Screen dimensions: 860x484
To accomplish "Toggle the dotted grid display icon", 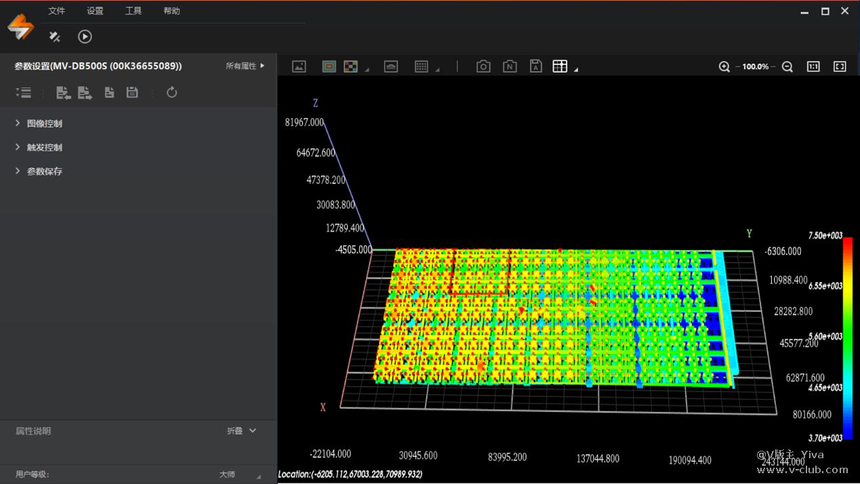I will point(421,66).
